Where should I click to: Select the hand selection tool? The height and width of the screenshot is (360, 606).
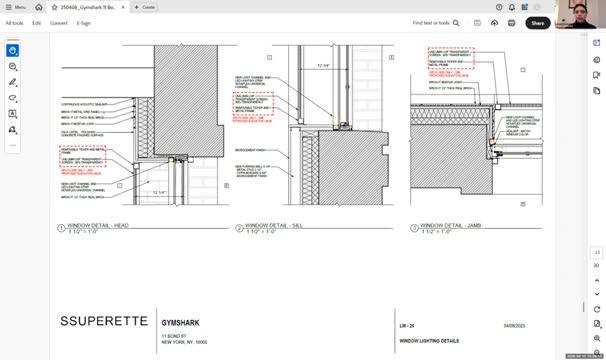click(x=12, y=51)
